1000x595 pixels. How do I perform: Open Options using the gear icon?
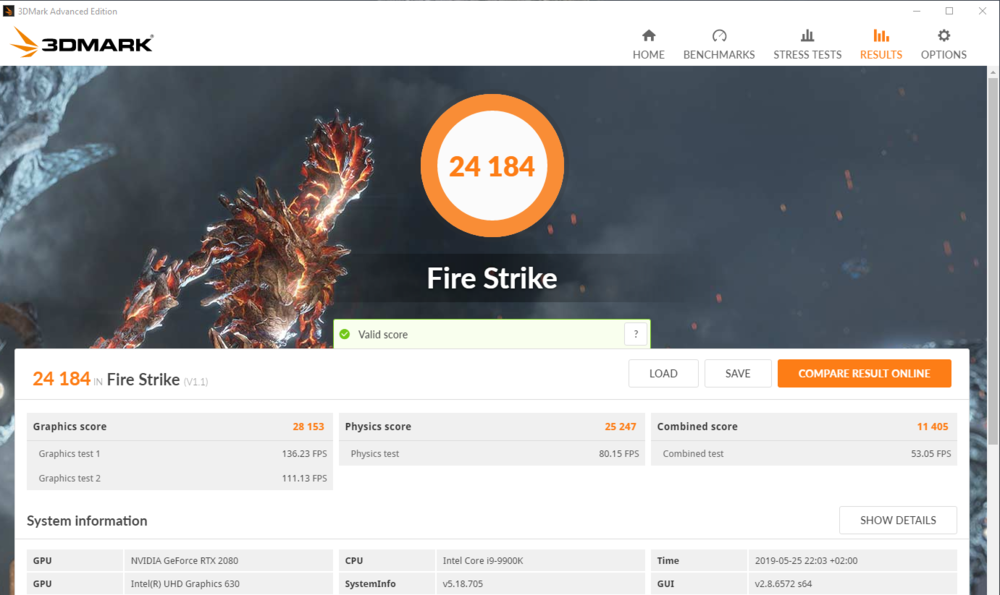pos(943,36)
